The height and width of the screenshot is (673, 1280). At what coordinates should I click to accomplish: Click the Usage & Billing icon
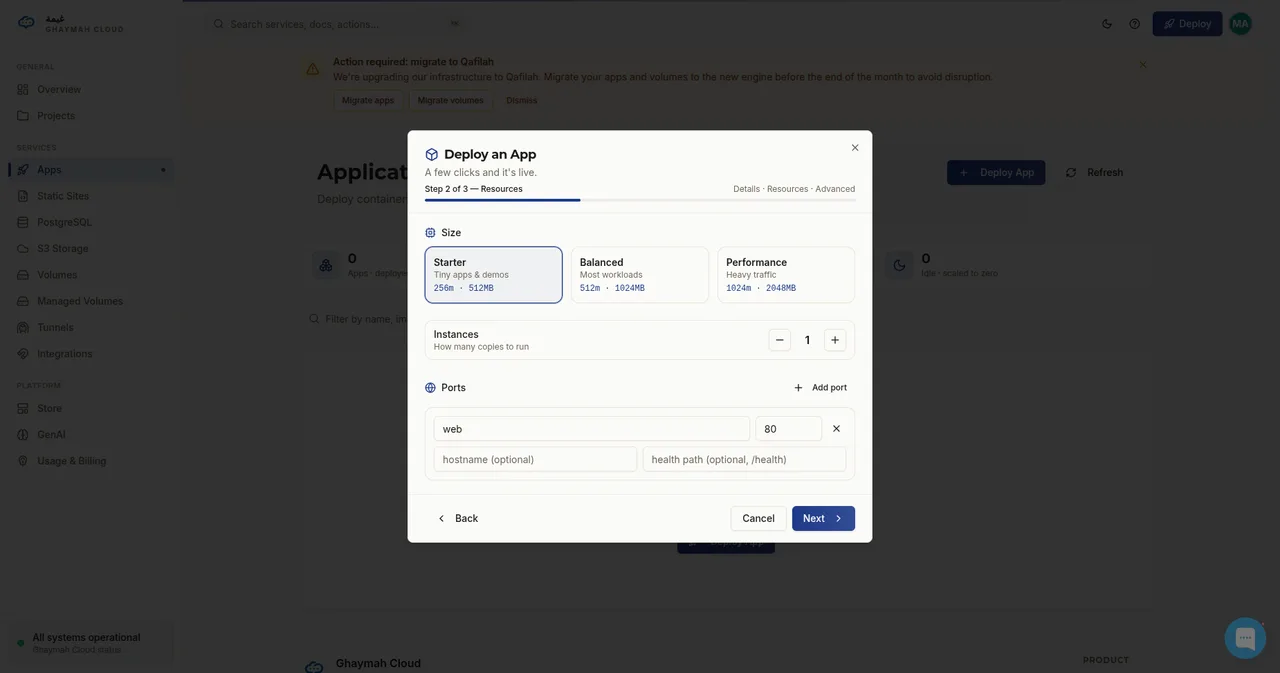coord(23,461)
